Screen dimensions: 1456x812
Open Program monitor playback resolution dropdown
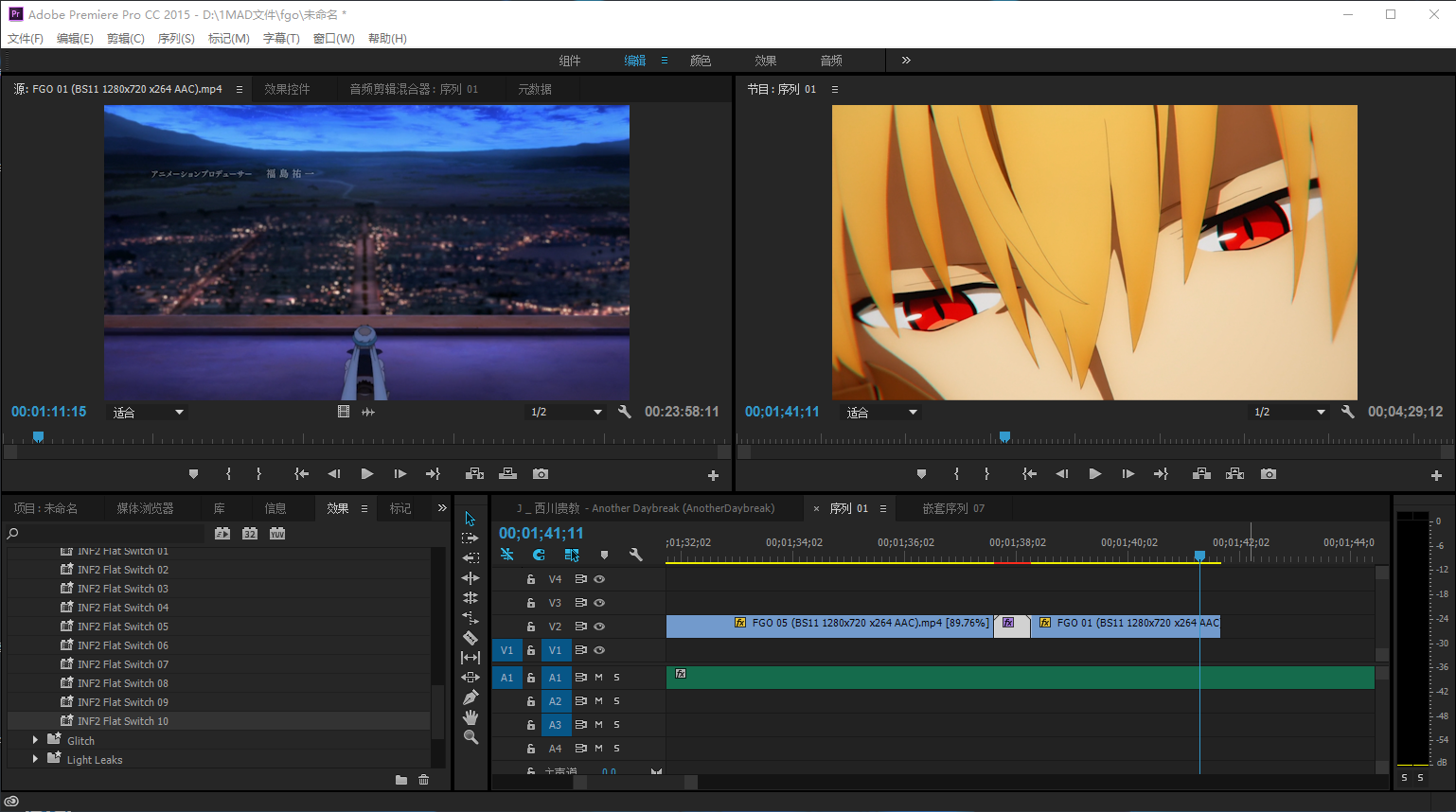1289,413
